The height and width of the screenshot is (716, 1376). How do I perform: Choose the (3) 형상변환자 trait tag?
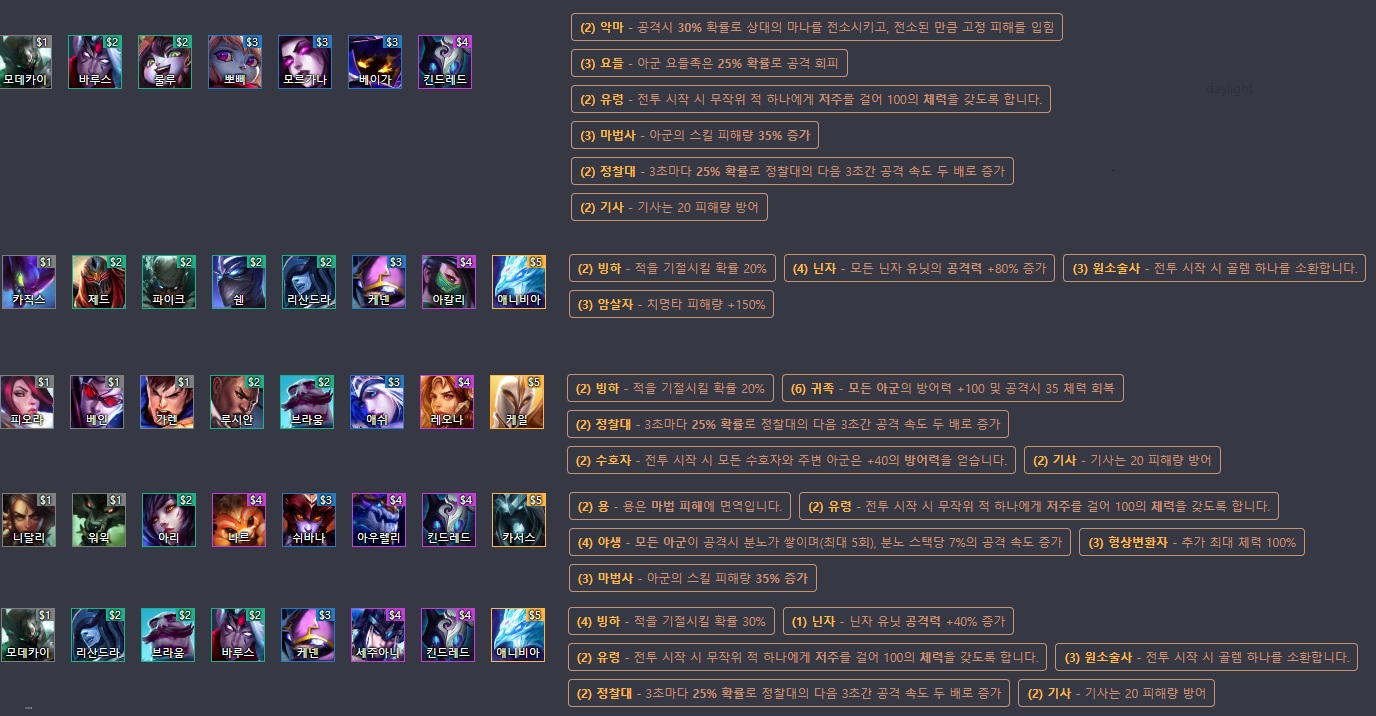point(1191,542)
